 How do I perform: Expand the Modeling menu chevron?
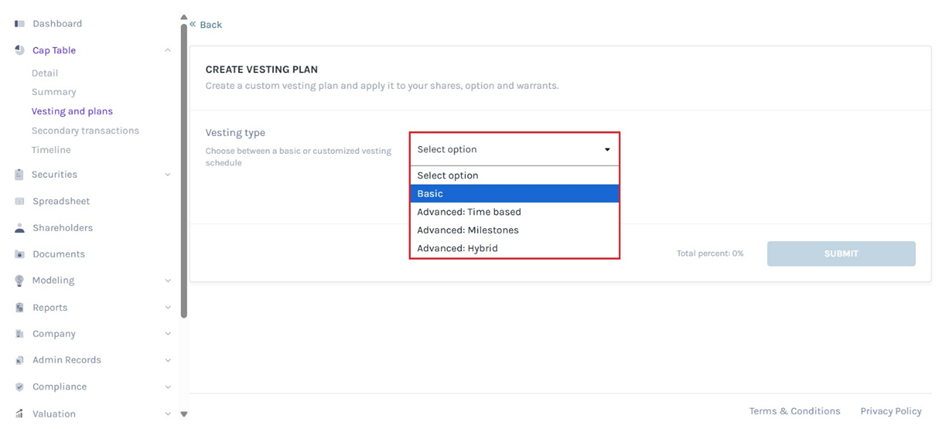tap(168, 280)
